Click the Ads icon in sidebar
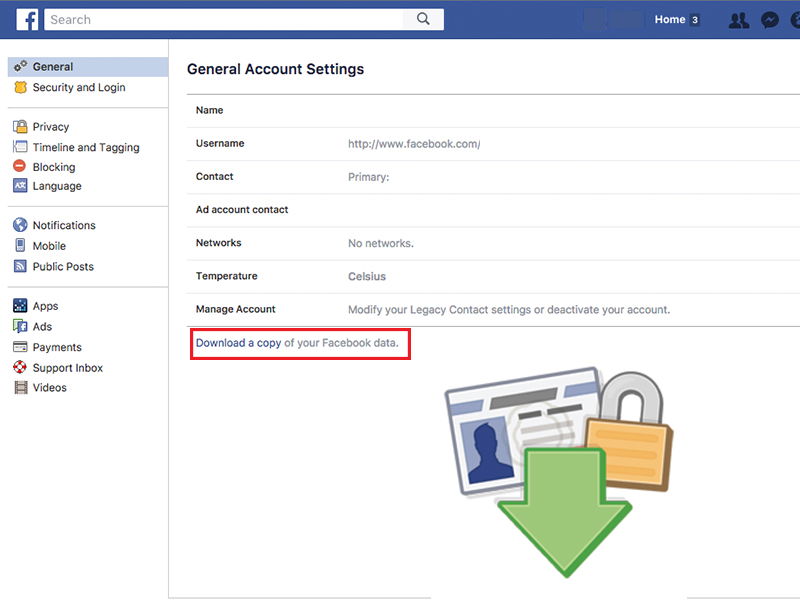The image size is (800, 600). click(20, 326)
